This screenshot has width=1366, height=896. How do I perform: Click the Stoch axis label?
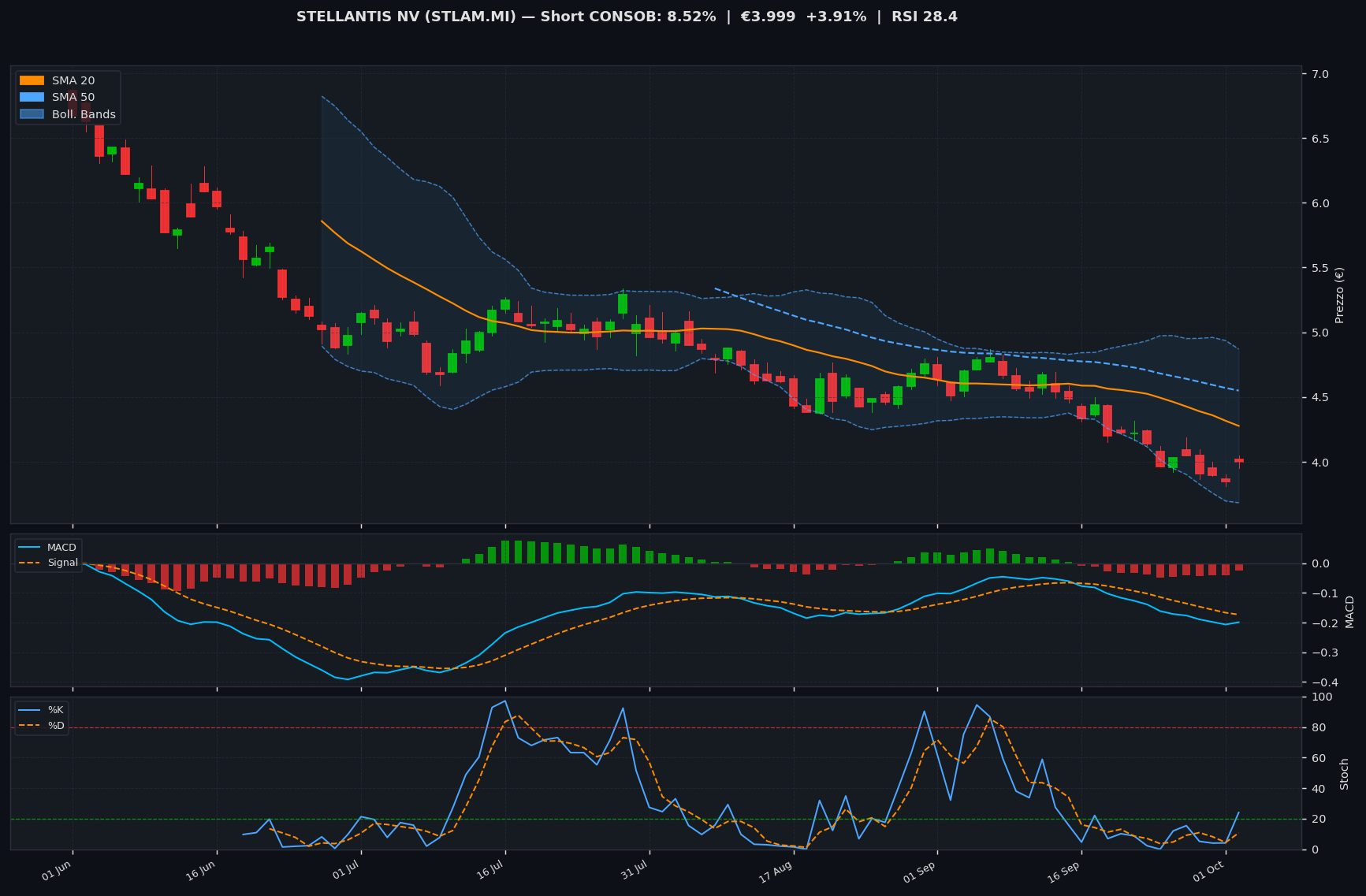1344,774
